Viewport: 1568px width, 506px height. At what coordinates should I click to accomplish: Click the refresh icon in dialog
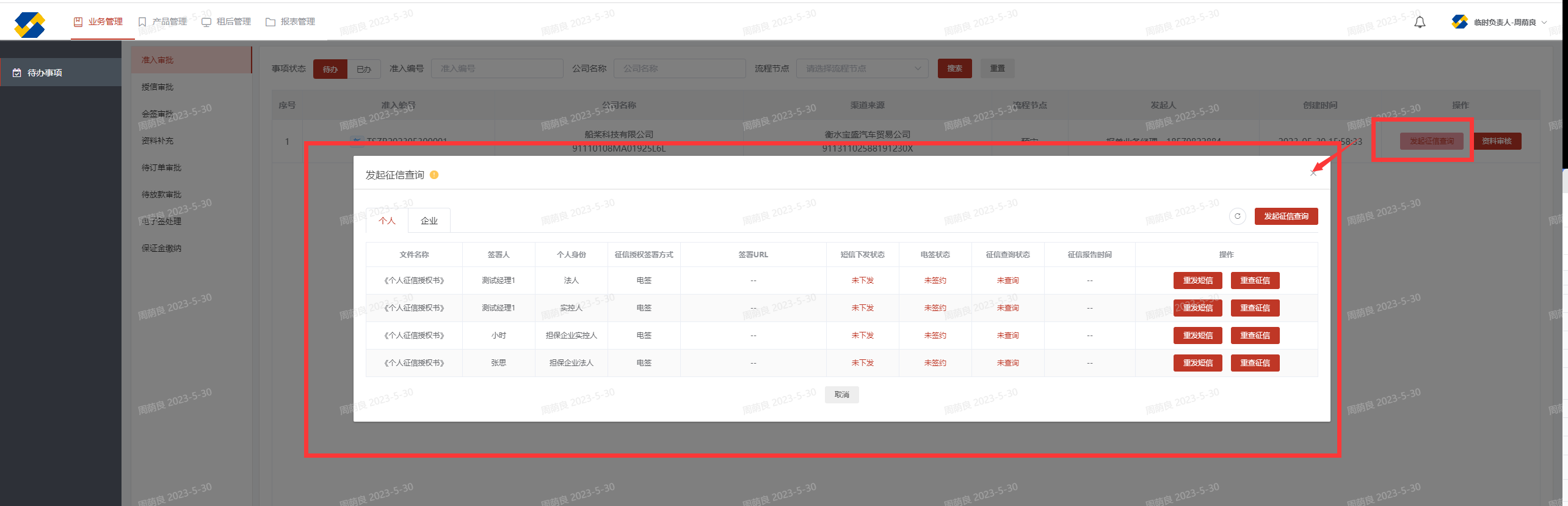pos(1237,216)
